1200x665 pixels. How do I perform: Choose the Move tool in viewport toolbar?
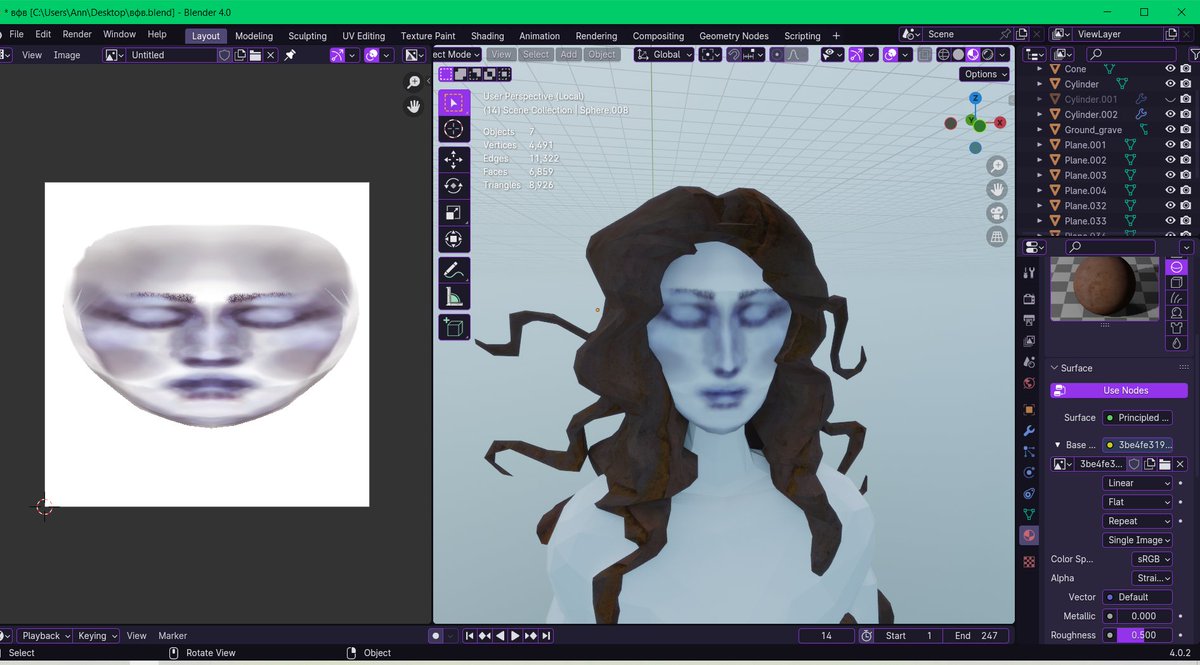453,160
